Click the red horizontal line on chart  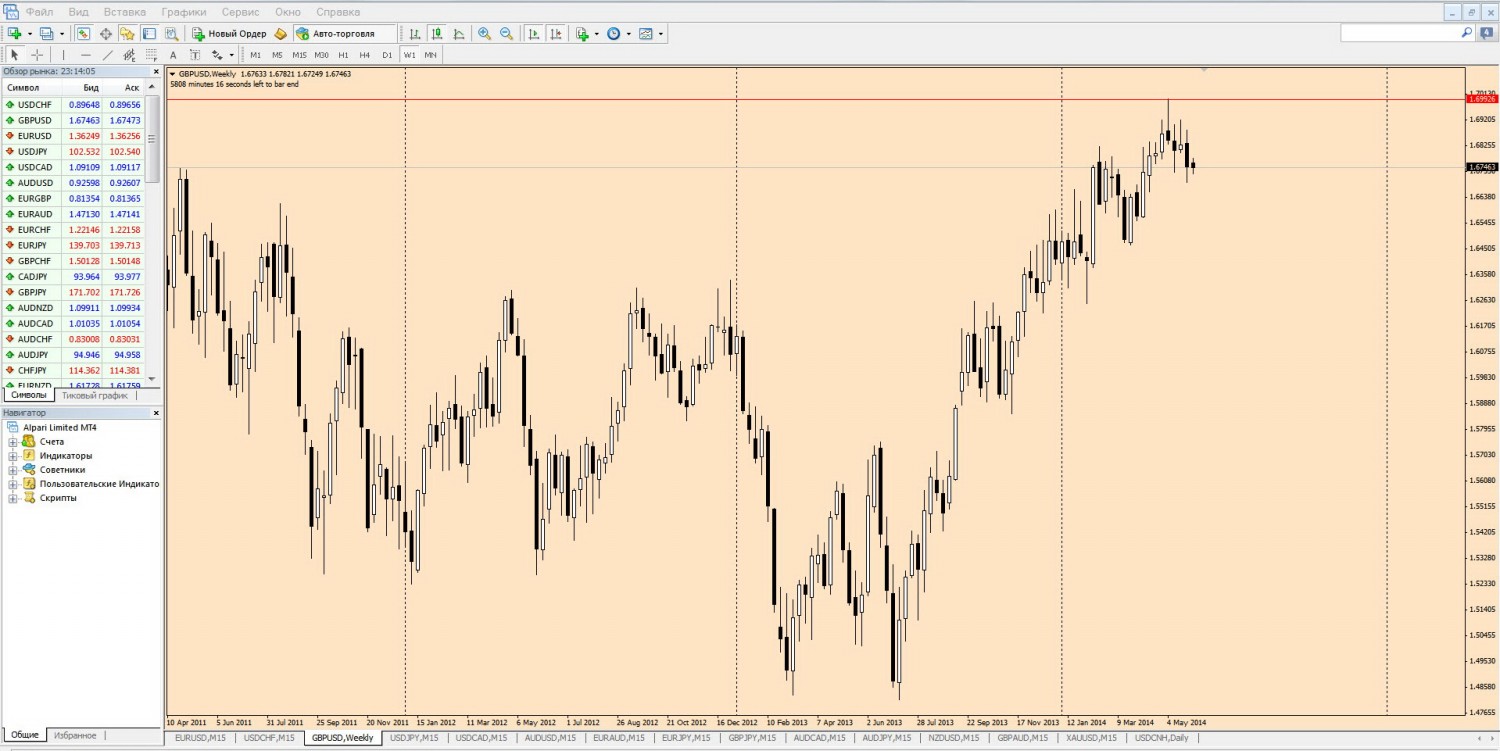(x=815, y=100)
